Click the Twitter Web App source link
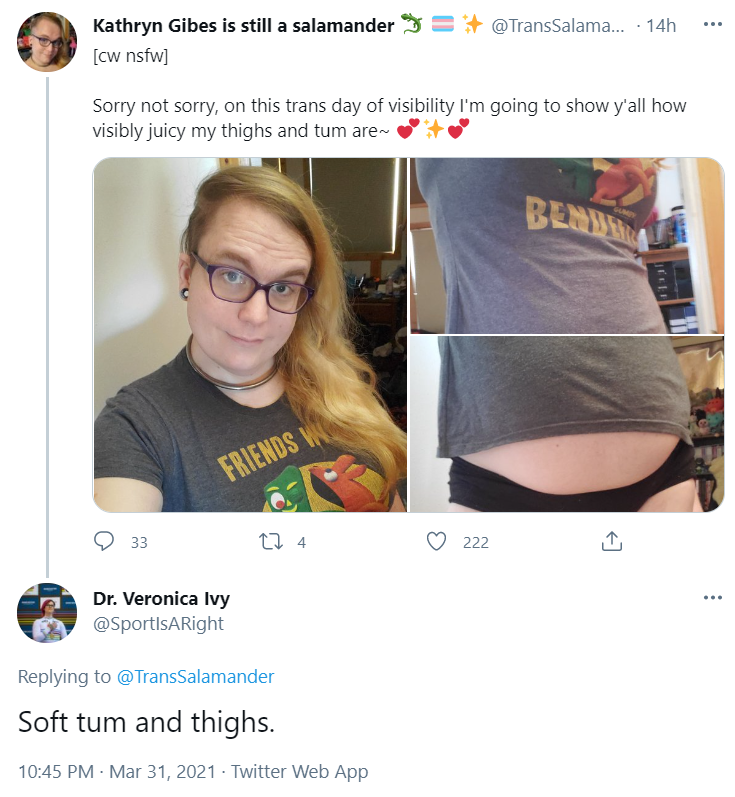This screenshot has height=797, width=735. 299,772
